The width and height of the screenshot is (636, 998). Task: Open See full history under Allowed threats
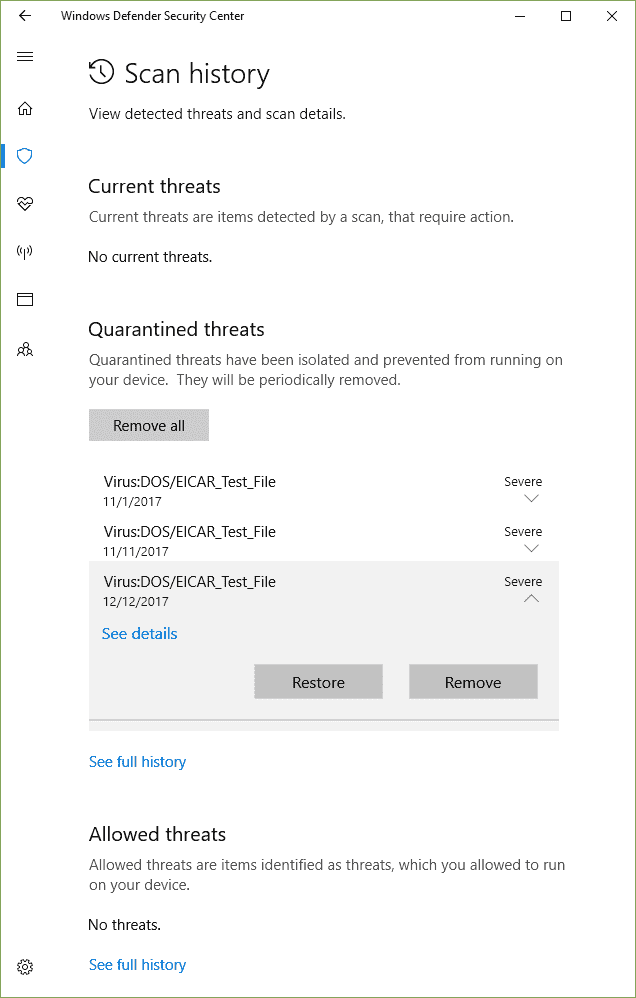click(x=138, y=965)
